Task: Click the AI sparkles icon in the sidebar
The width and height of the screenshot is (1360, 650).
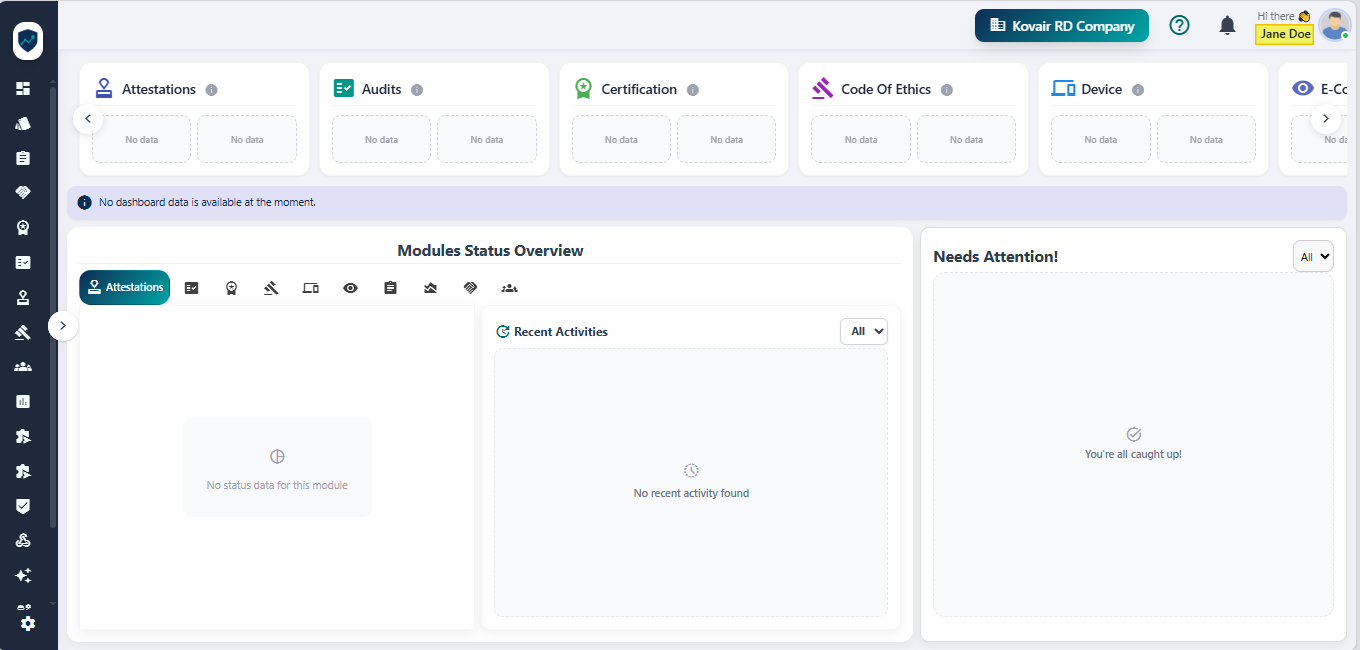Action: [22, 575]
